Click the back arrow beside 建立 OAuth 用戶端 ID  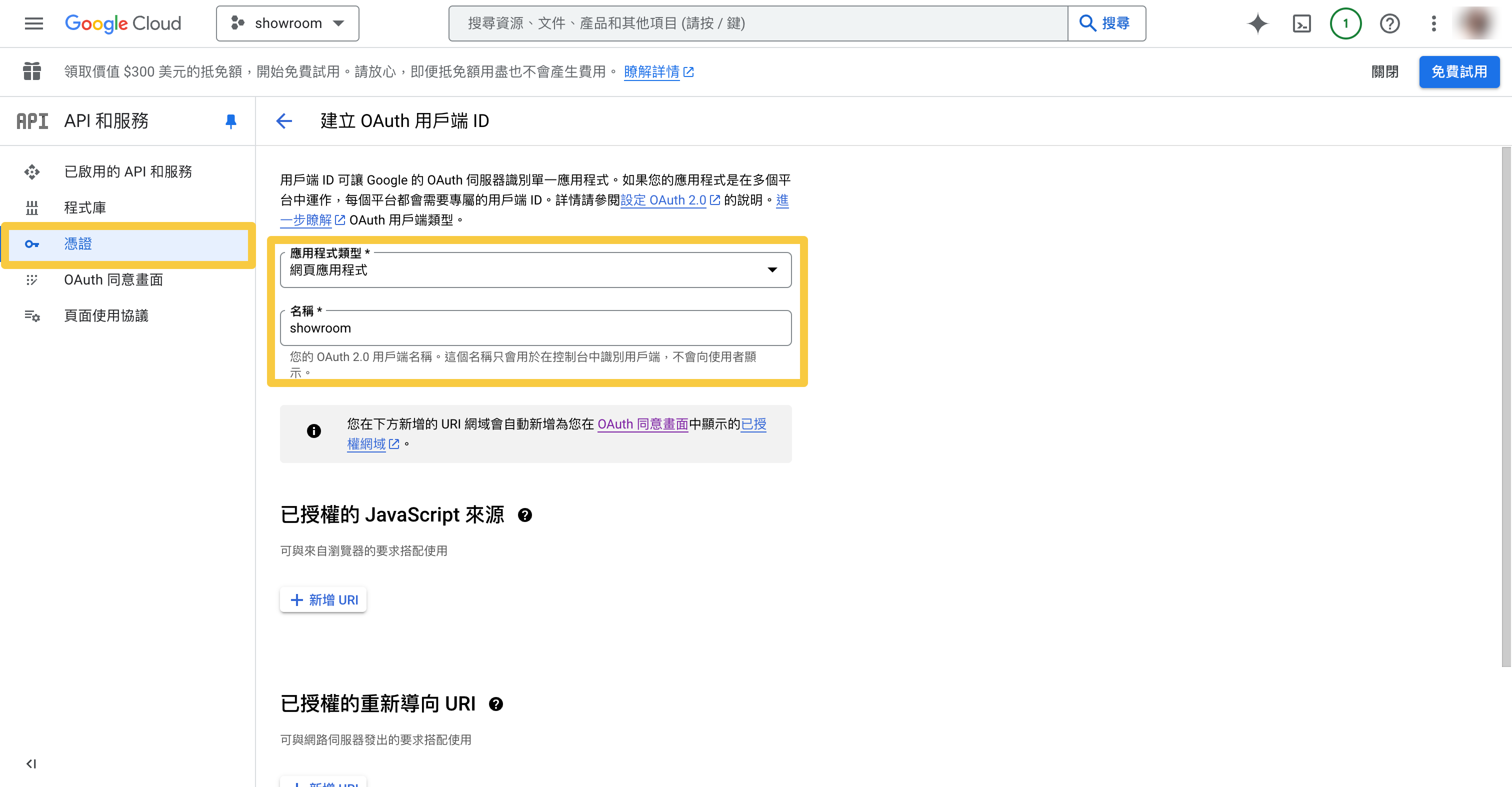[284, 121]
